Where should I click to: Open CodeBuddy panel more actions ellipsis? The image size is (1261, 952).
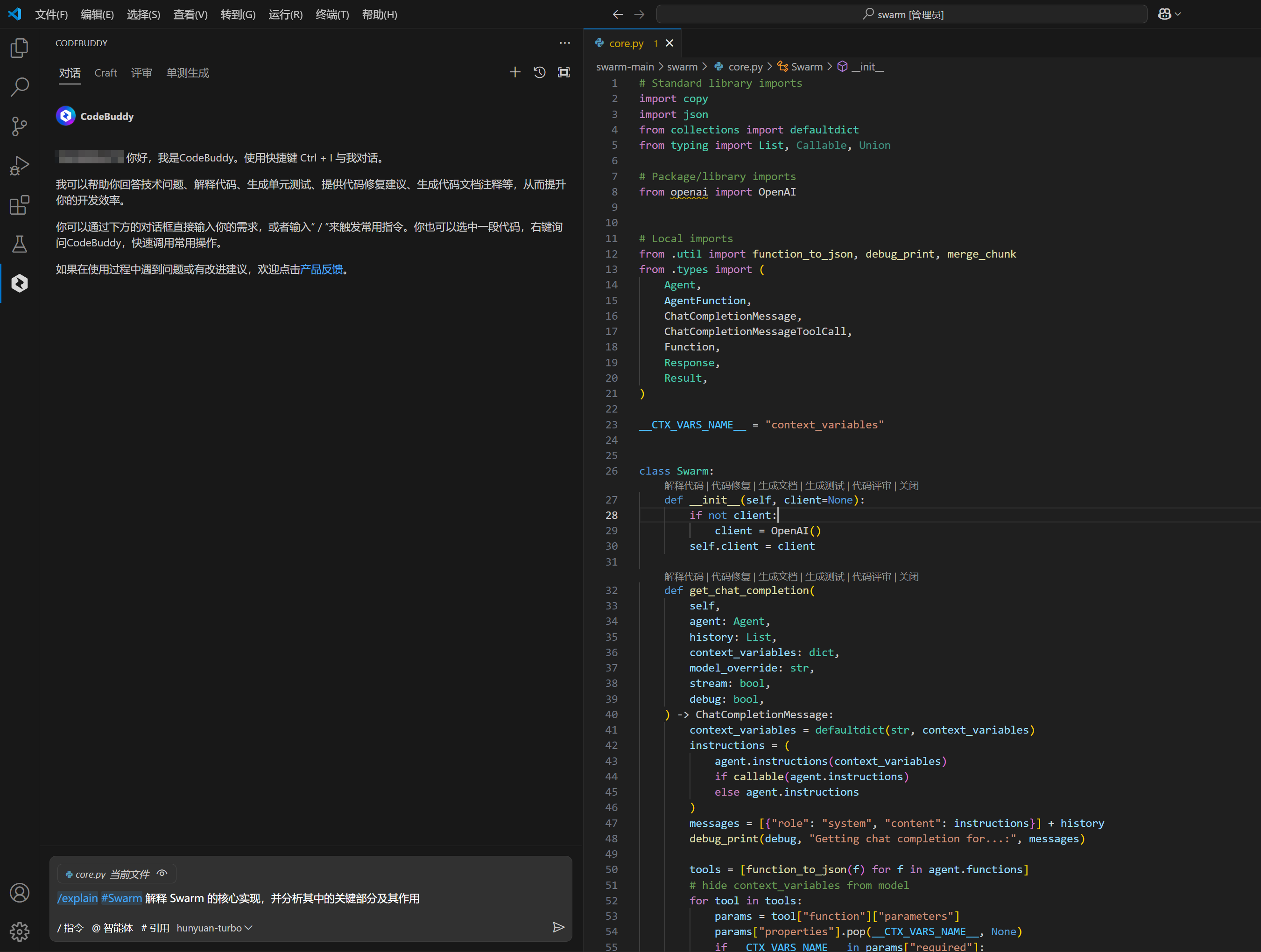point(564,43)
